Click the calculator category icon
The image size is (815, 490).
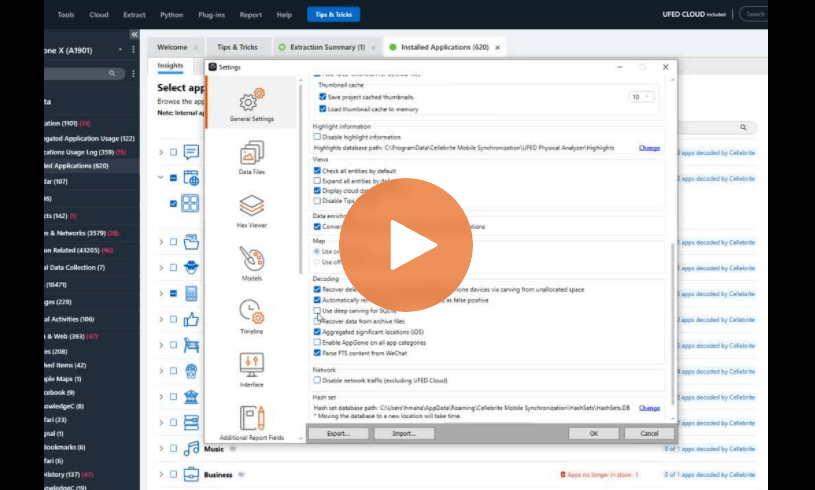pyautogui.click(x=191, y=294)
